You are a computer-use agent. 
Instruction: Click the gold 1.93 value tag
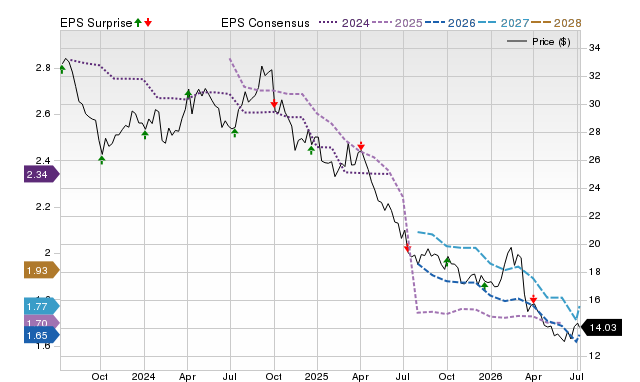coord(42,270)
